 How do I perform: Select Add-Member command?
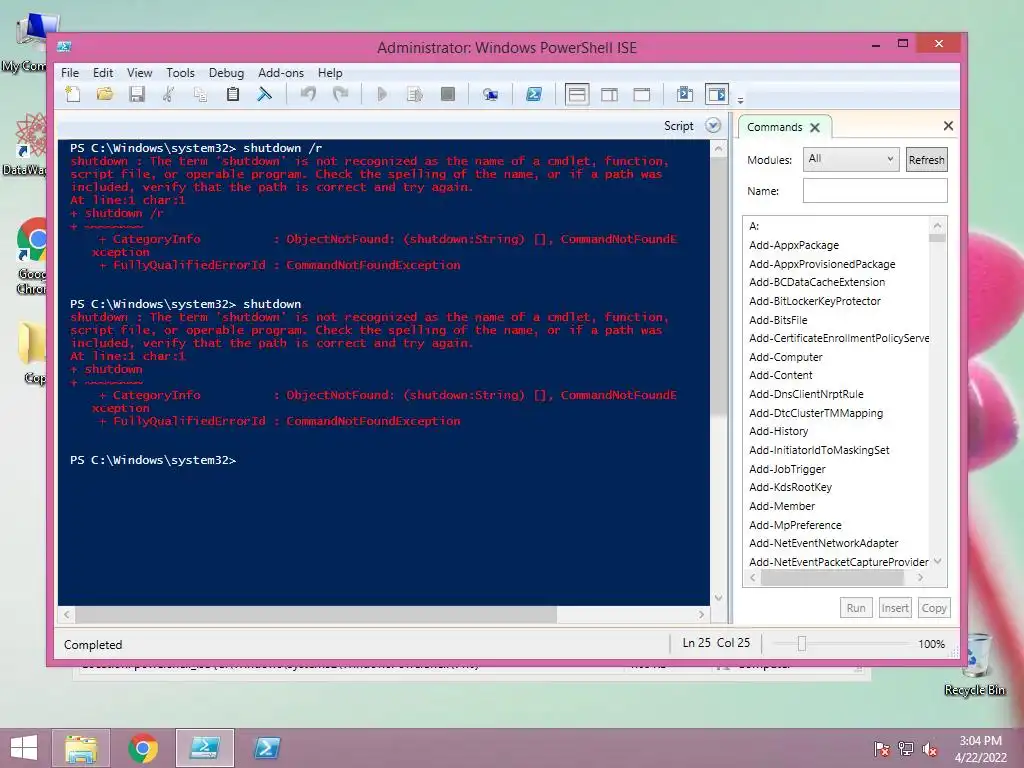[782, 506]
